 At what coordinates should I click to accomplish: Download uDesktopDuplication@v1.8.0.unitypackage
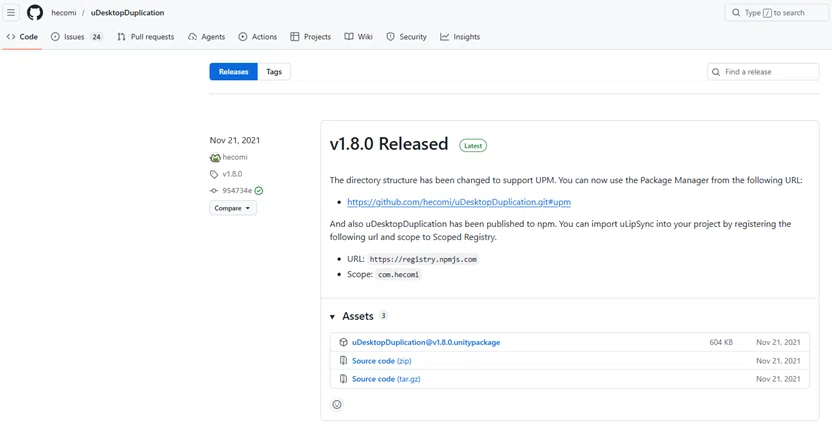pyautogui.click(x=426, y=343)
